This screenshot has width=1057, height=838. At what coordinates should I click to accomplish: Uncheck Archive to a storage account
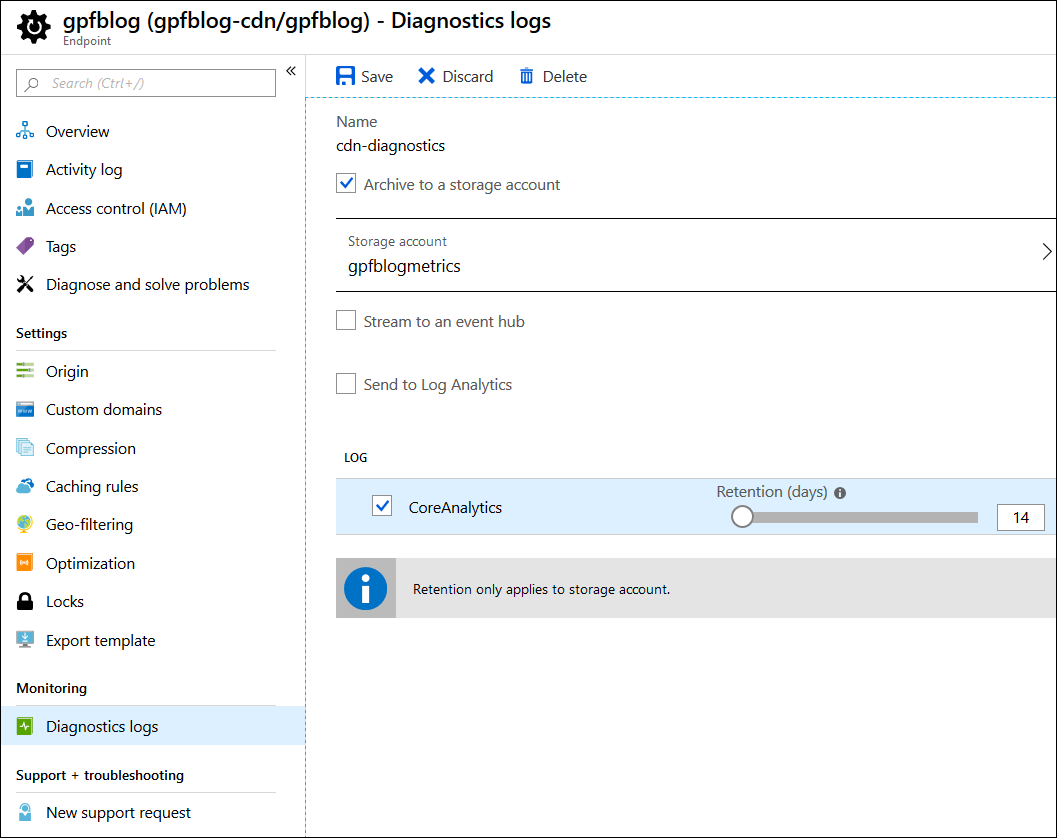346,184
